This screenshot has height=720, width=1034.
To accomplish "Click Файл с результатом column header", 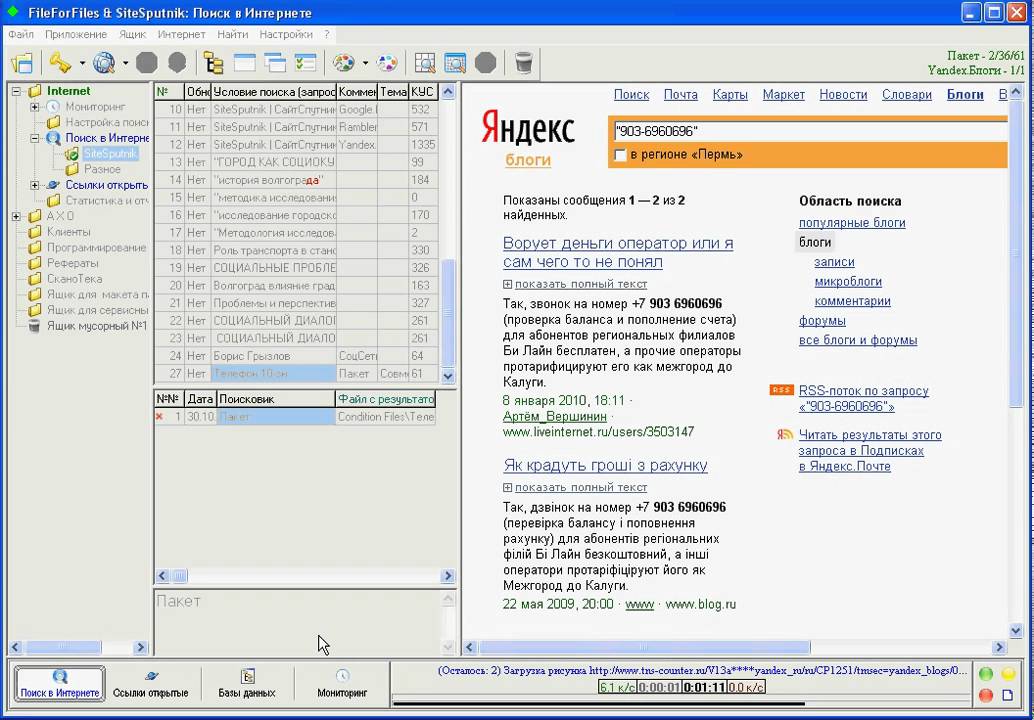I will pos(386,399).
